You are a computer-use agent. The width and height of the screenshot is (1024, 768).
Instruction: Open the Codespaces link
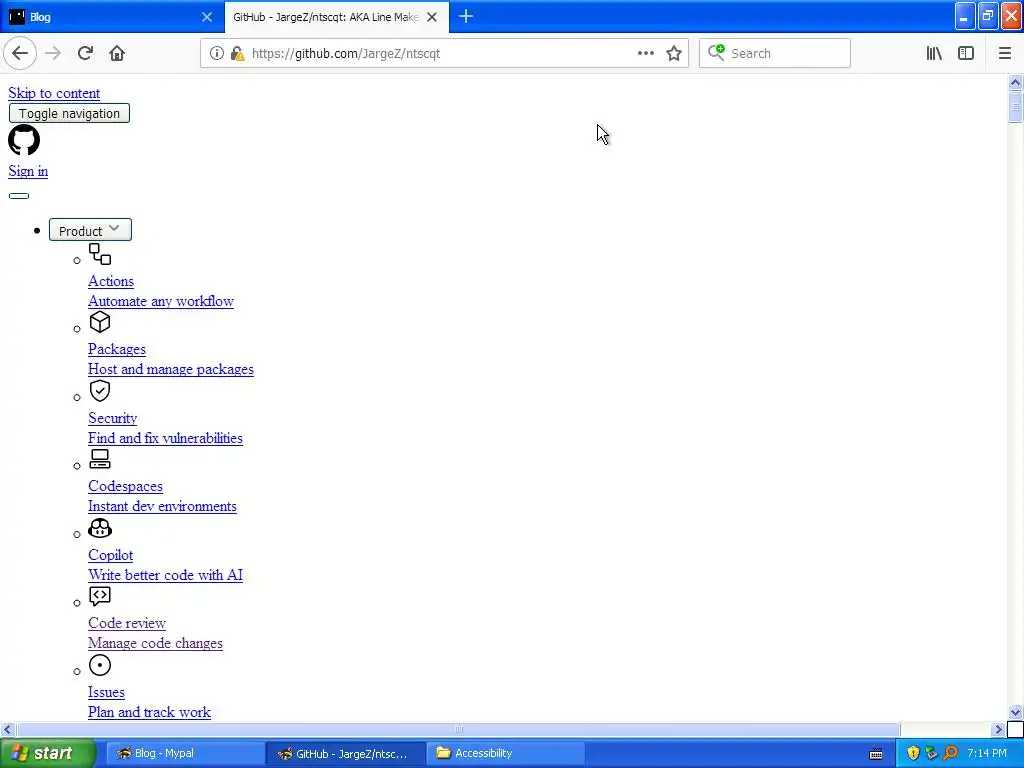[x=125, y=487]
